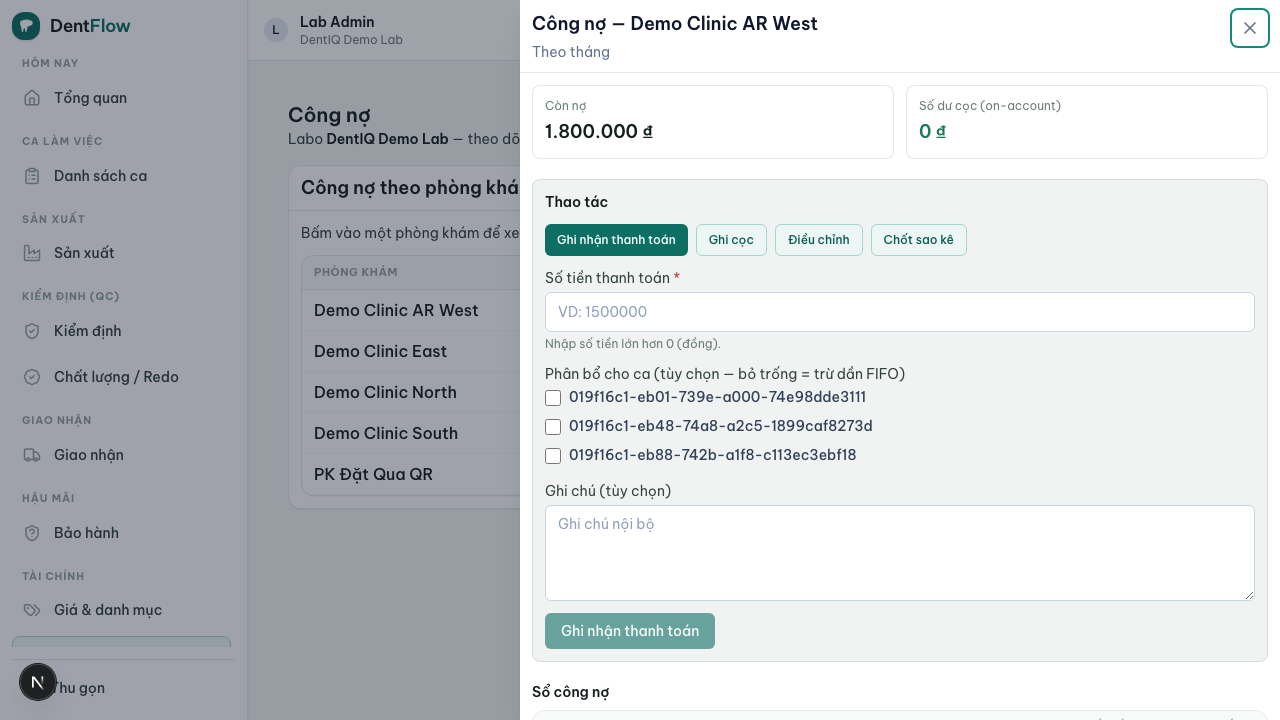Click the Ghi chú nội bộ textarea
Image resolution: width=1280 pixels, height=720 pixels.
click(900, 553)
